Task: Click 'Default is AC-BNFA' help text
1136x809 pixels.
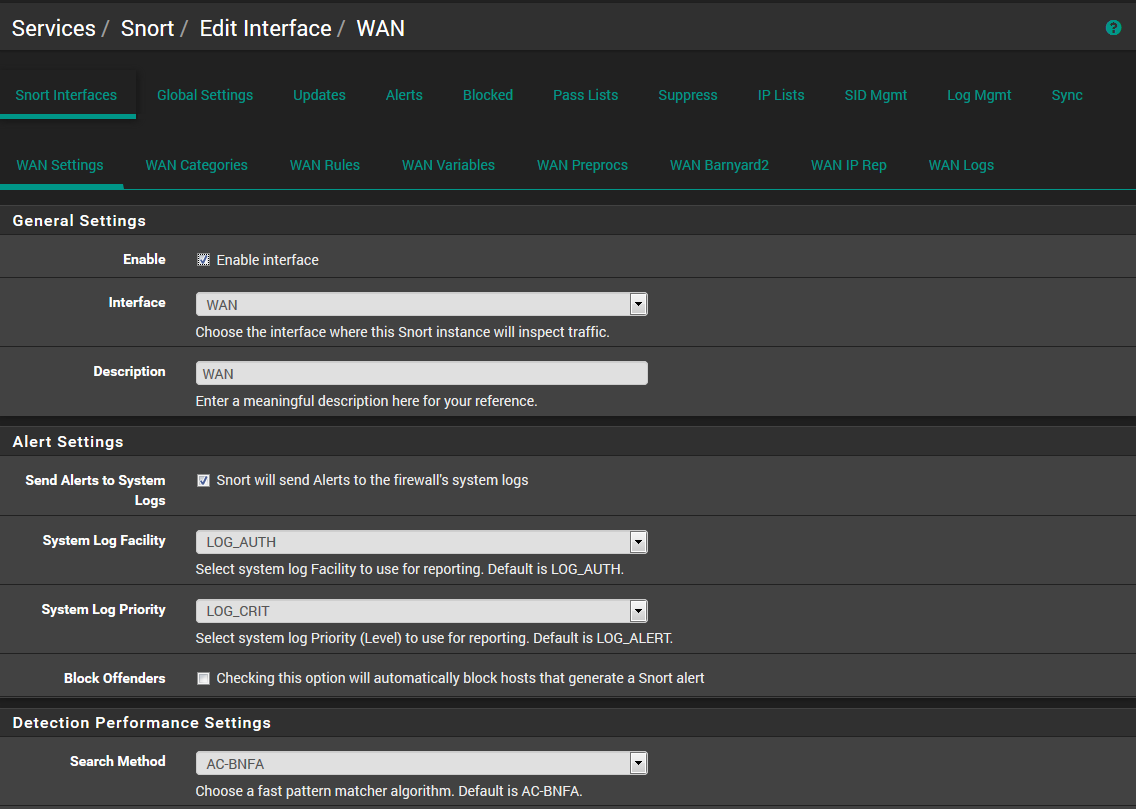Action: pos(521,791)
